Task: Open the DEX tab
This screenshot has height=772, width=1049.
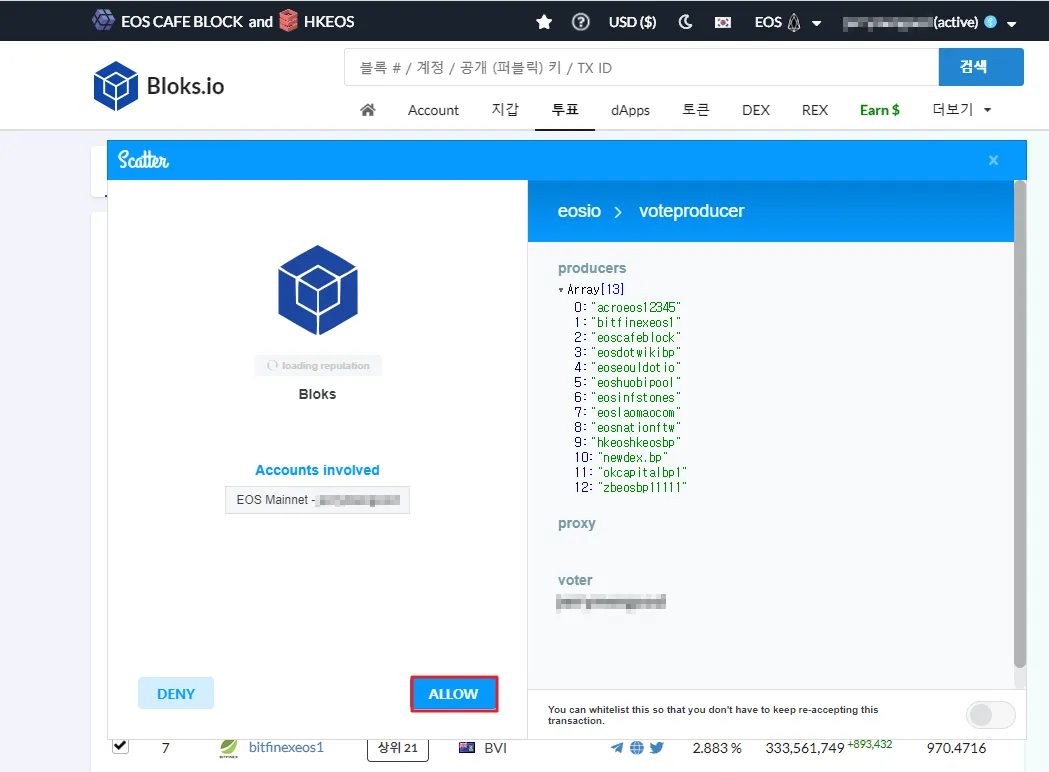Action: pyautogui.click(x=756, y=110)
